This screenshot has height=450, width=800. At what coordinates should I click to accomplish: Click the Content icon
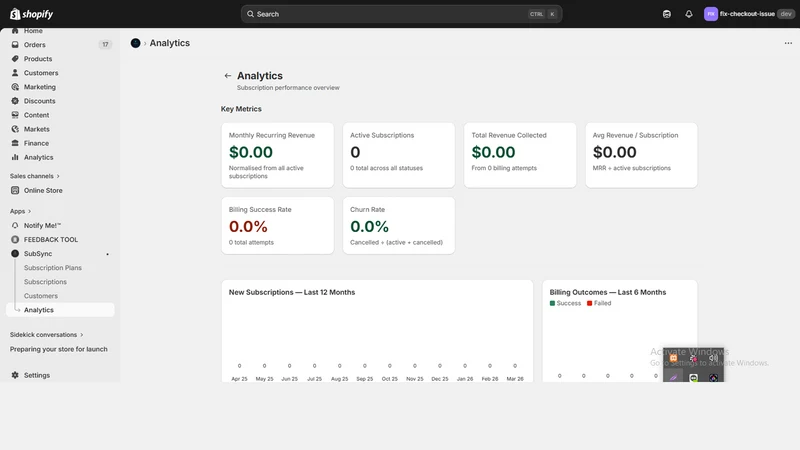[x=15, y=115]
